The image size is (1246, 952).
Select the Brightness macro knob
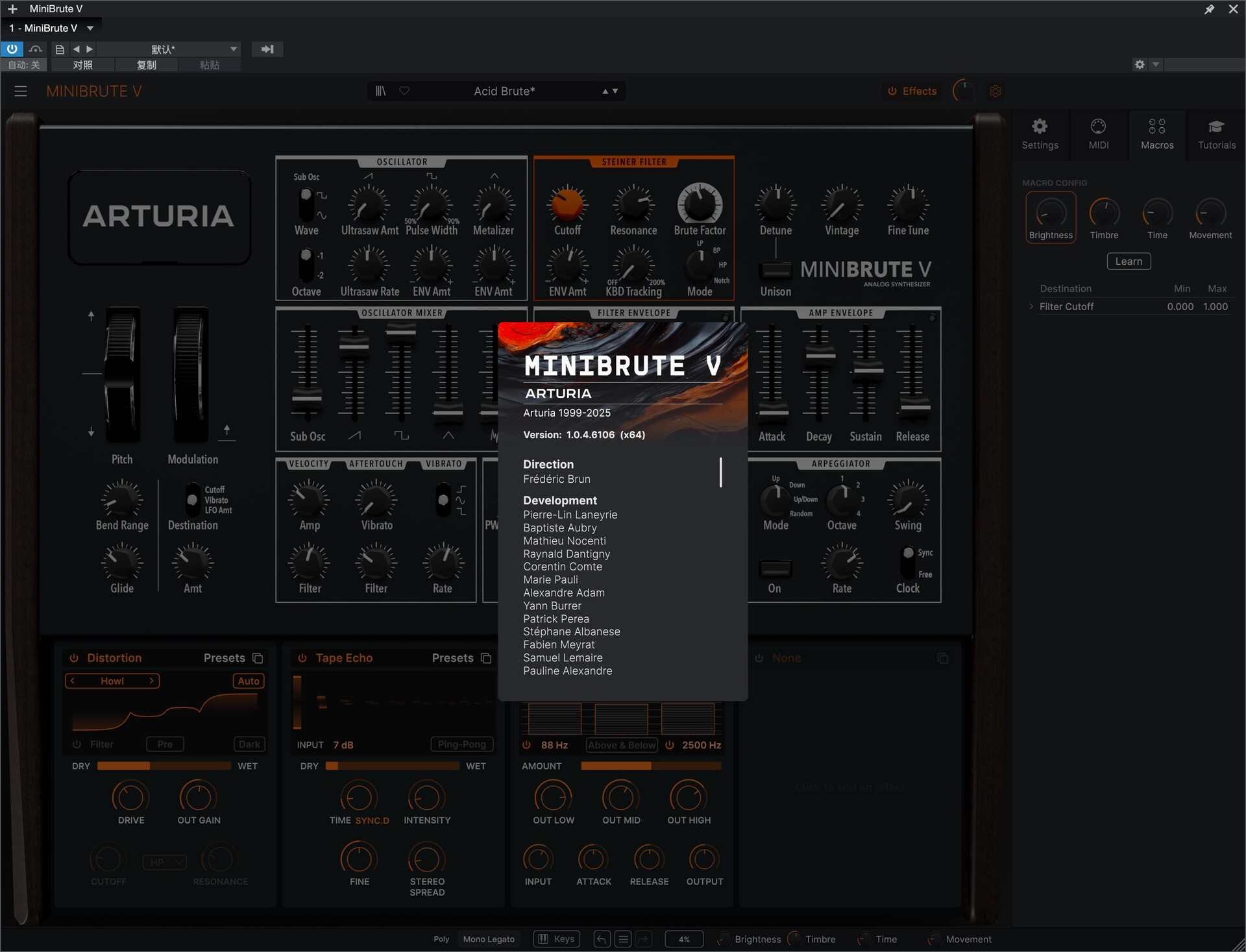click(1051, 213)
